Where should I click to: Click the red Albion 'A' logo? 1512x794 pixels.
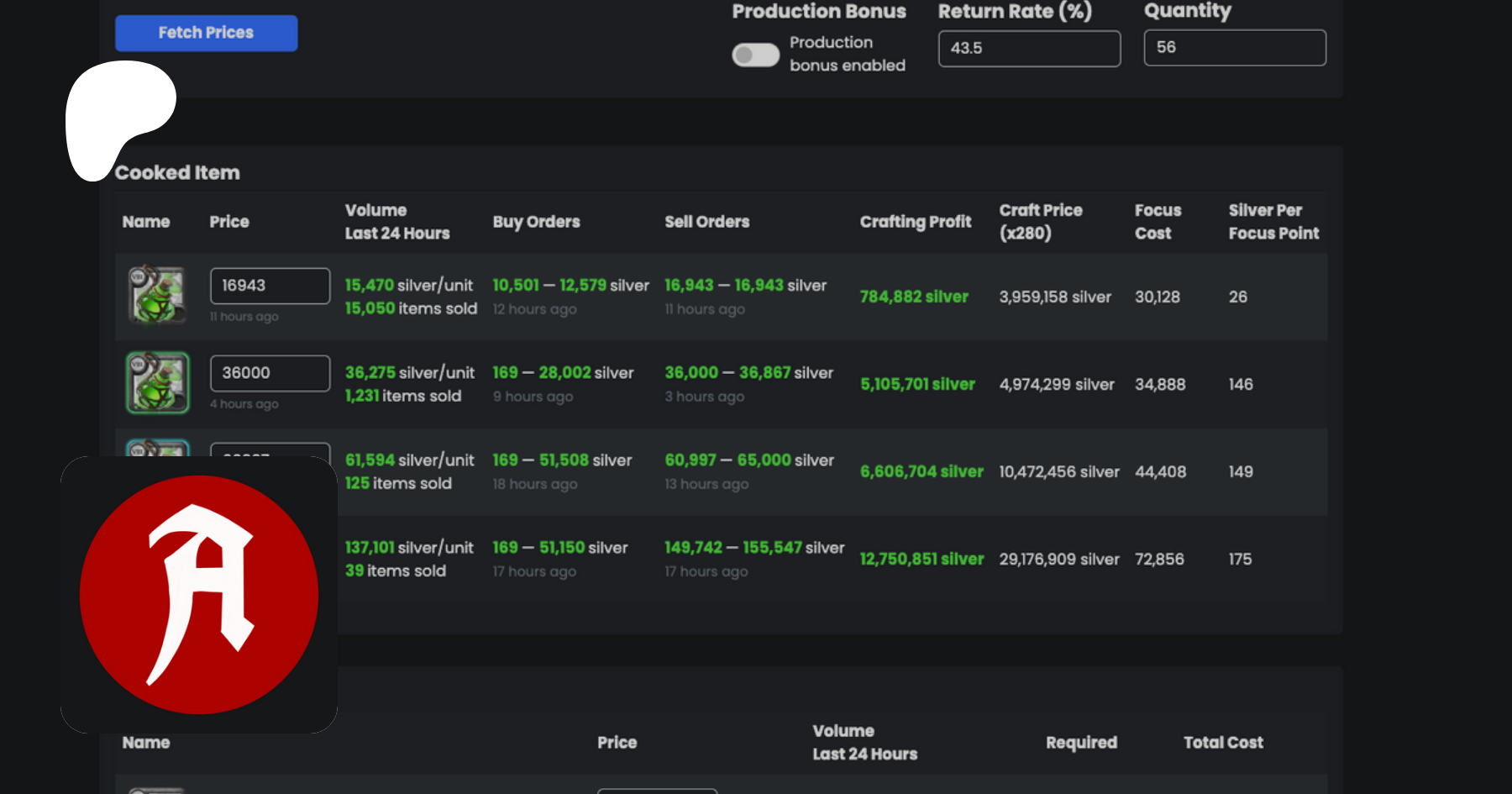tap(199, 594)
